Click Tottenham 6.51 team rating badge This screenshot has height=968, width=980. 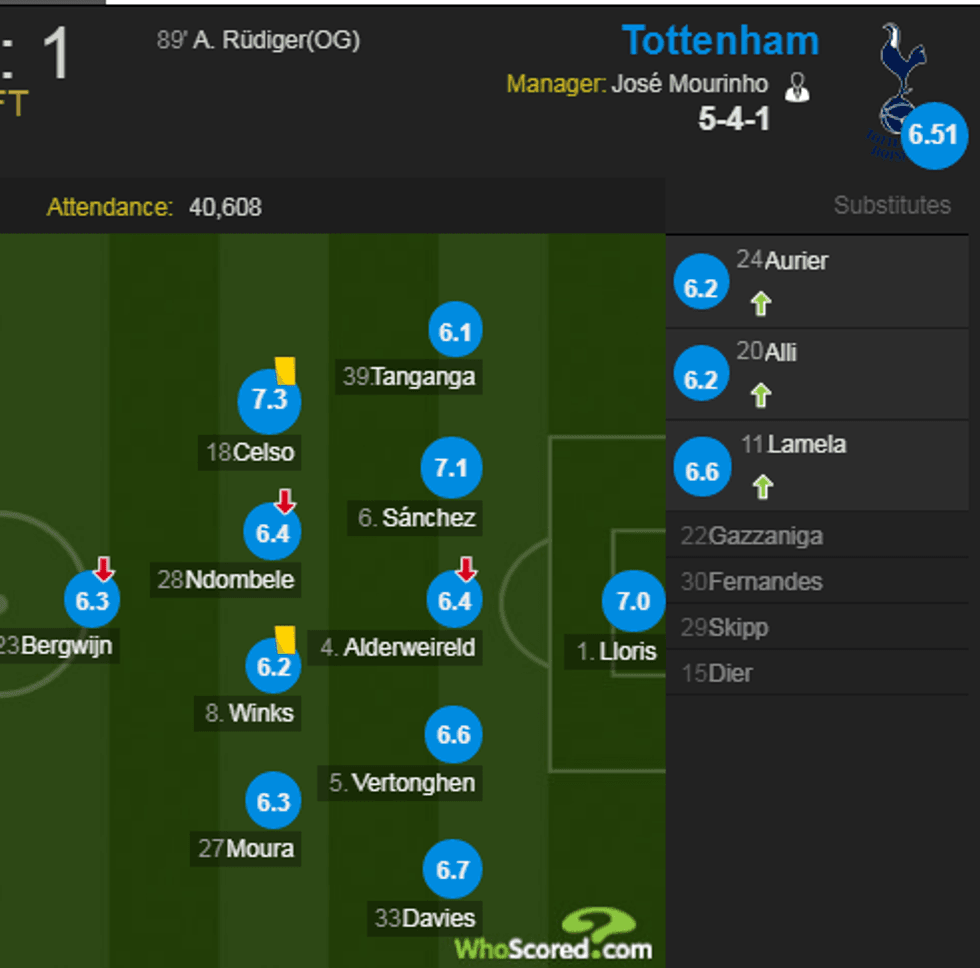pyautogui.click(x=933, y=134)
